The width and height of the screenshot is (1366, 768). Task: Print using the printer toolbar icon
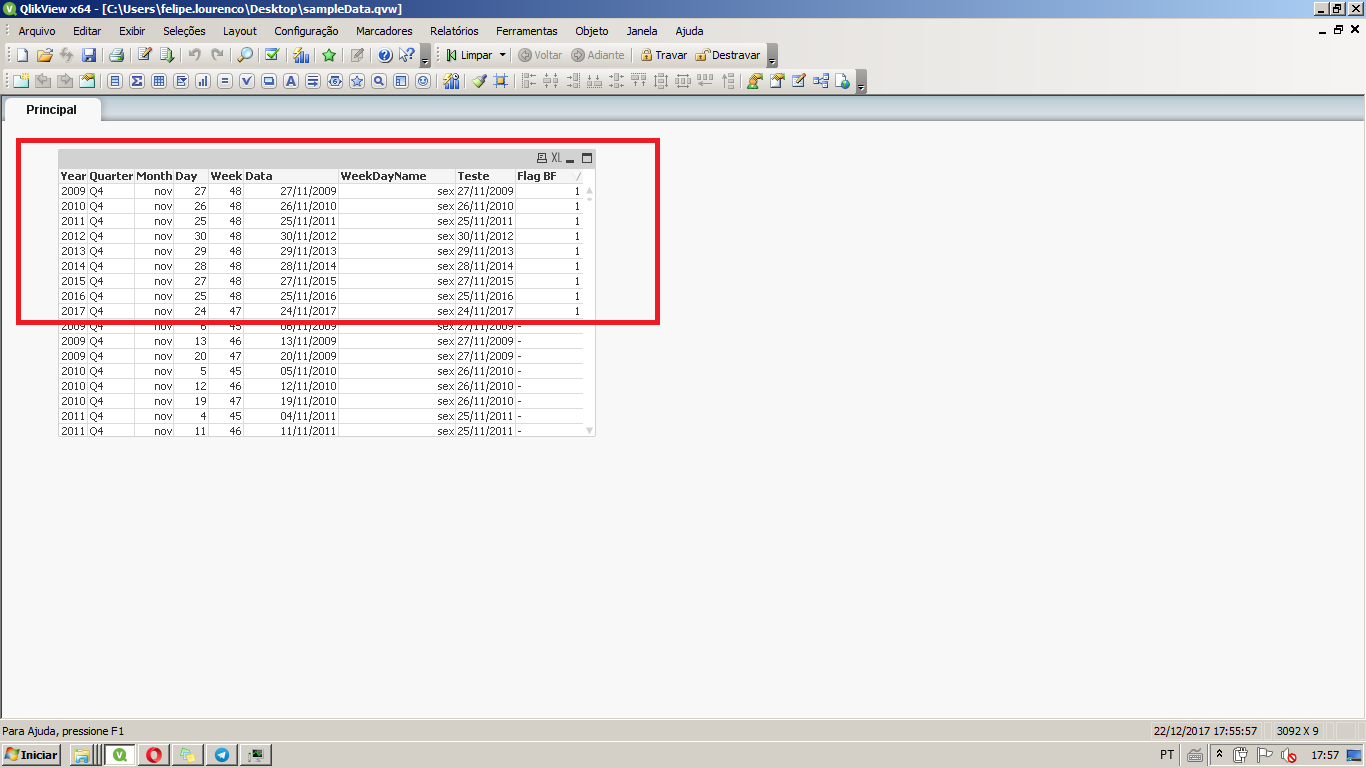pyautogui.click(x=116, y=55)
